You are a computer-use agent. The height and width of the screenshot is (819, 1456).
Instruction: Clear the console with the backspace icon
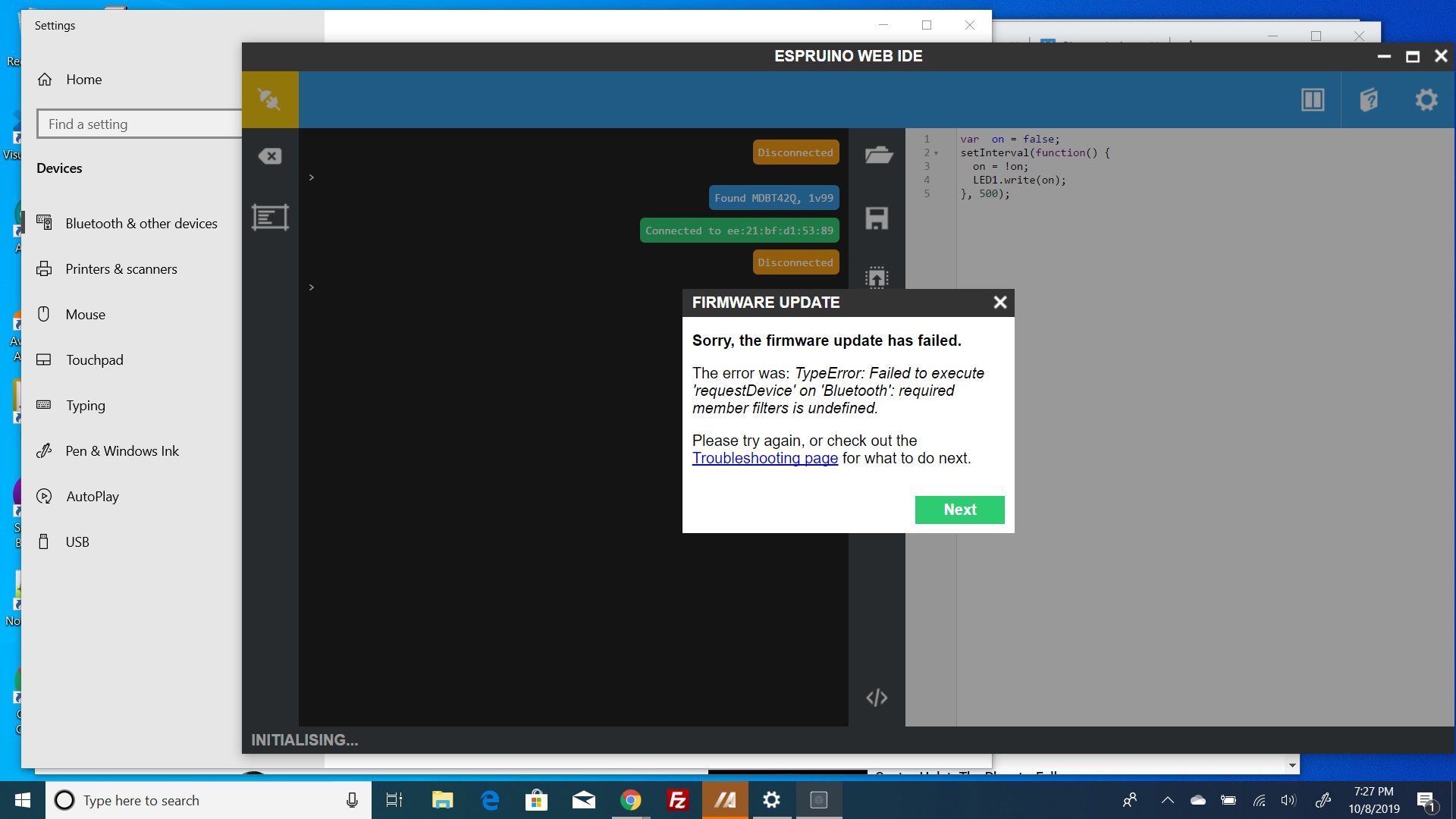270,155
